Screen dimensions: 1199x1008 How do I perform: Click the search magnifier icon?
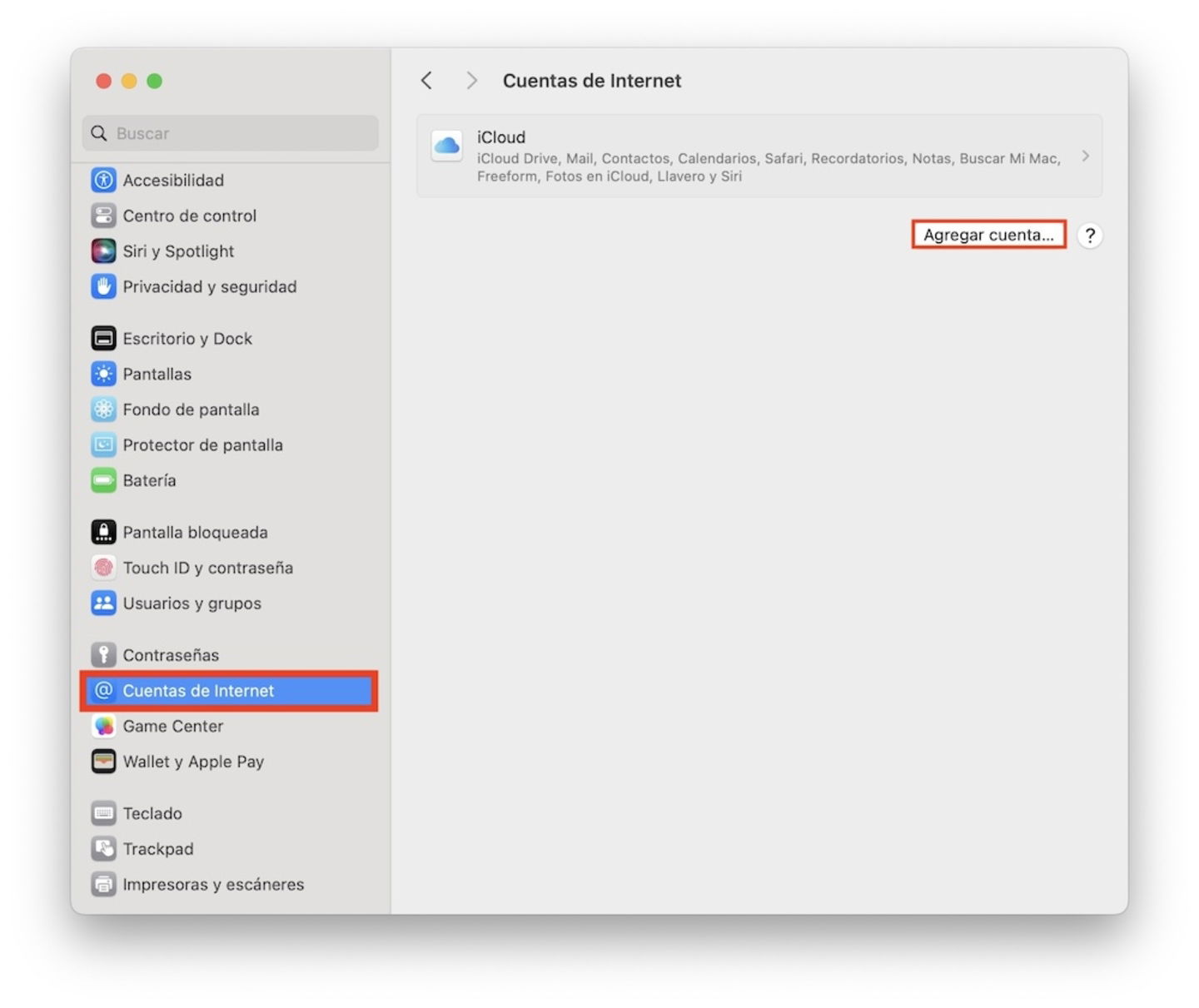(x=99, y=133)
